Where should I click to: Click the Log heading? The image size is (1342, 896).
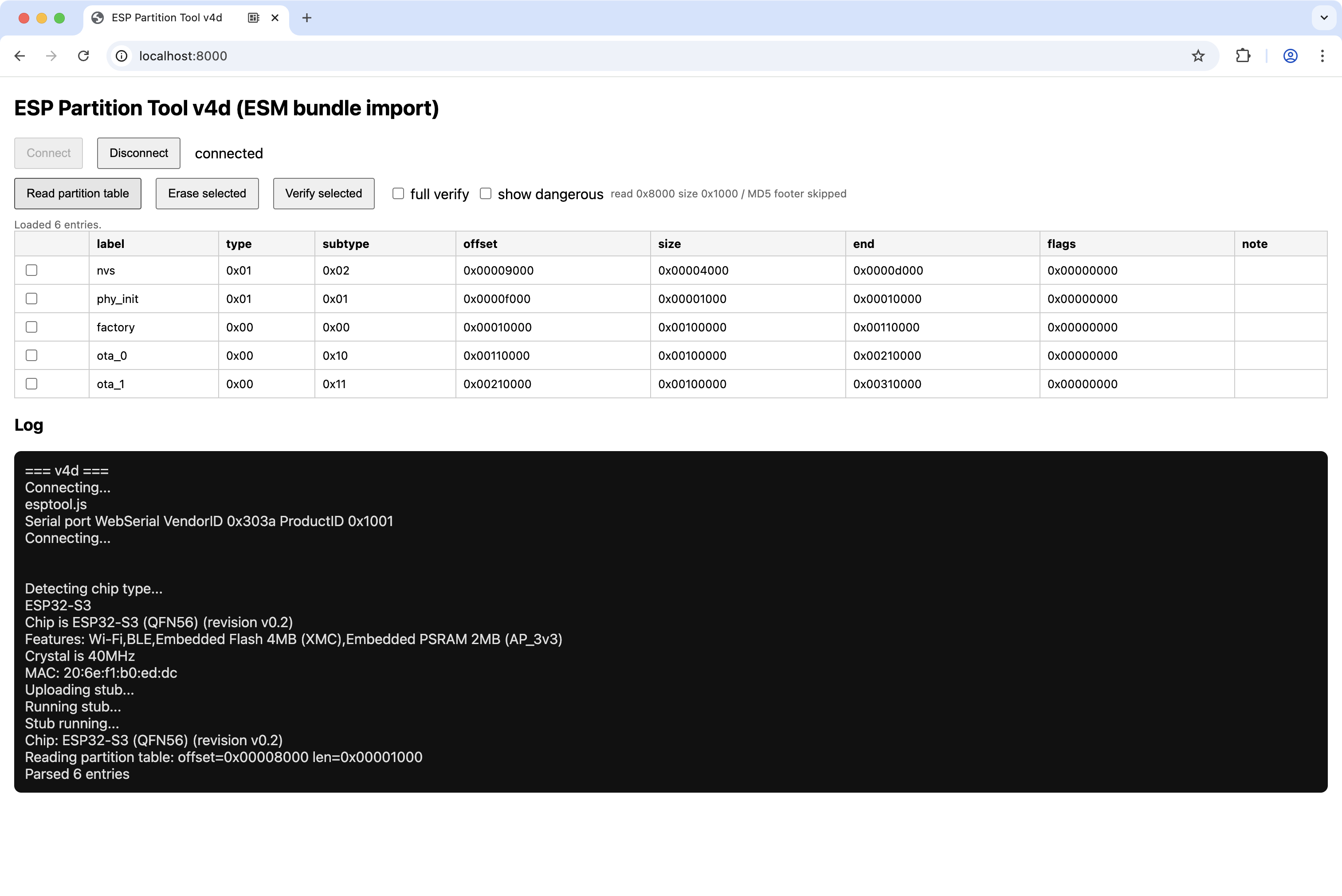tap(28, 425)
